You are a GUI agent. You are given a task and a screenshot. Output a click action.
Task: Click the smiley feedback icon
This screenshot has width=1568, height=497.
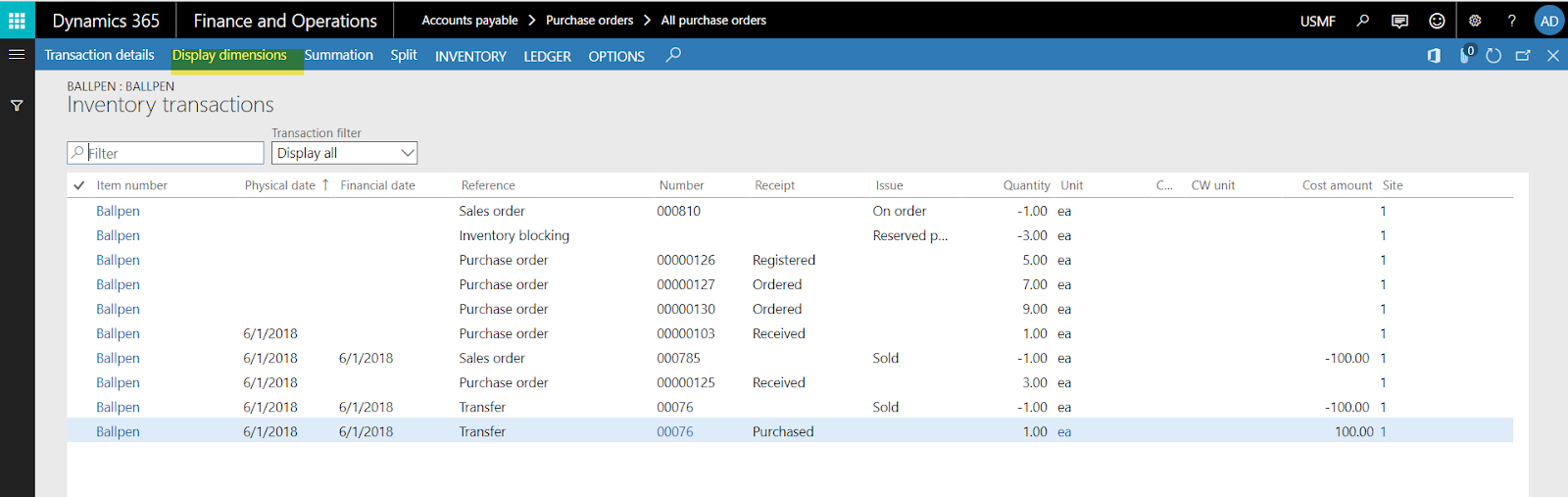click(x=1437, y=21)
